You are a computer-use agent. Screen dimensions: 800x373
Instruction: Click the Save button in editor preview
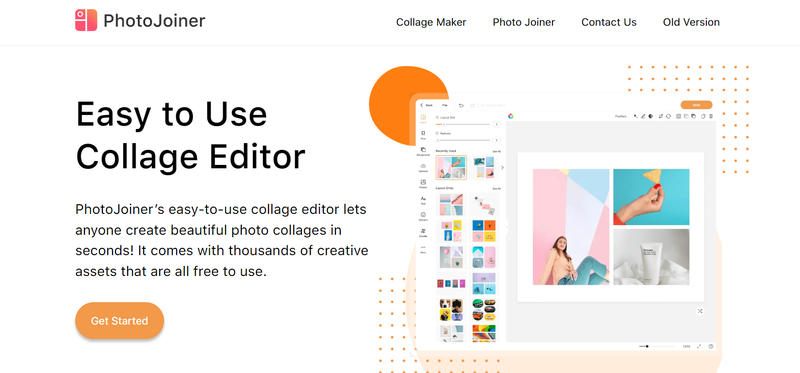coord(696,105)
